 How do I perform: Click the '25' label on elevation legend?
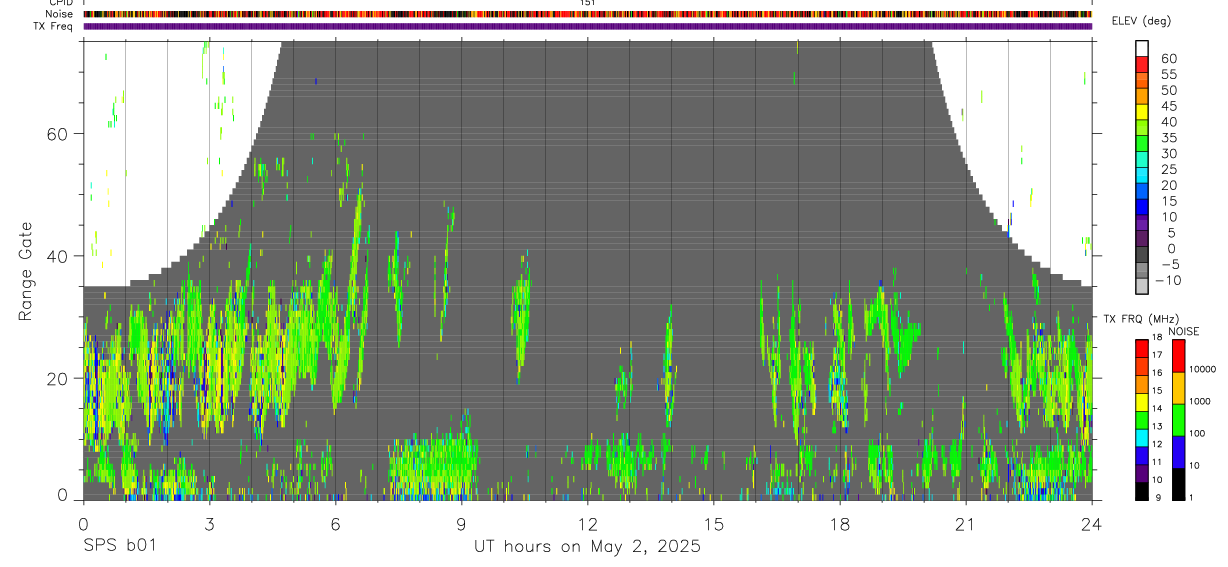point(1168,170)
